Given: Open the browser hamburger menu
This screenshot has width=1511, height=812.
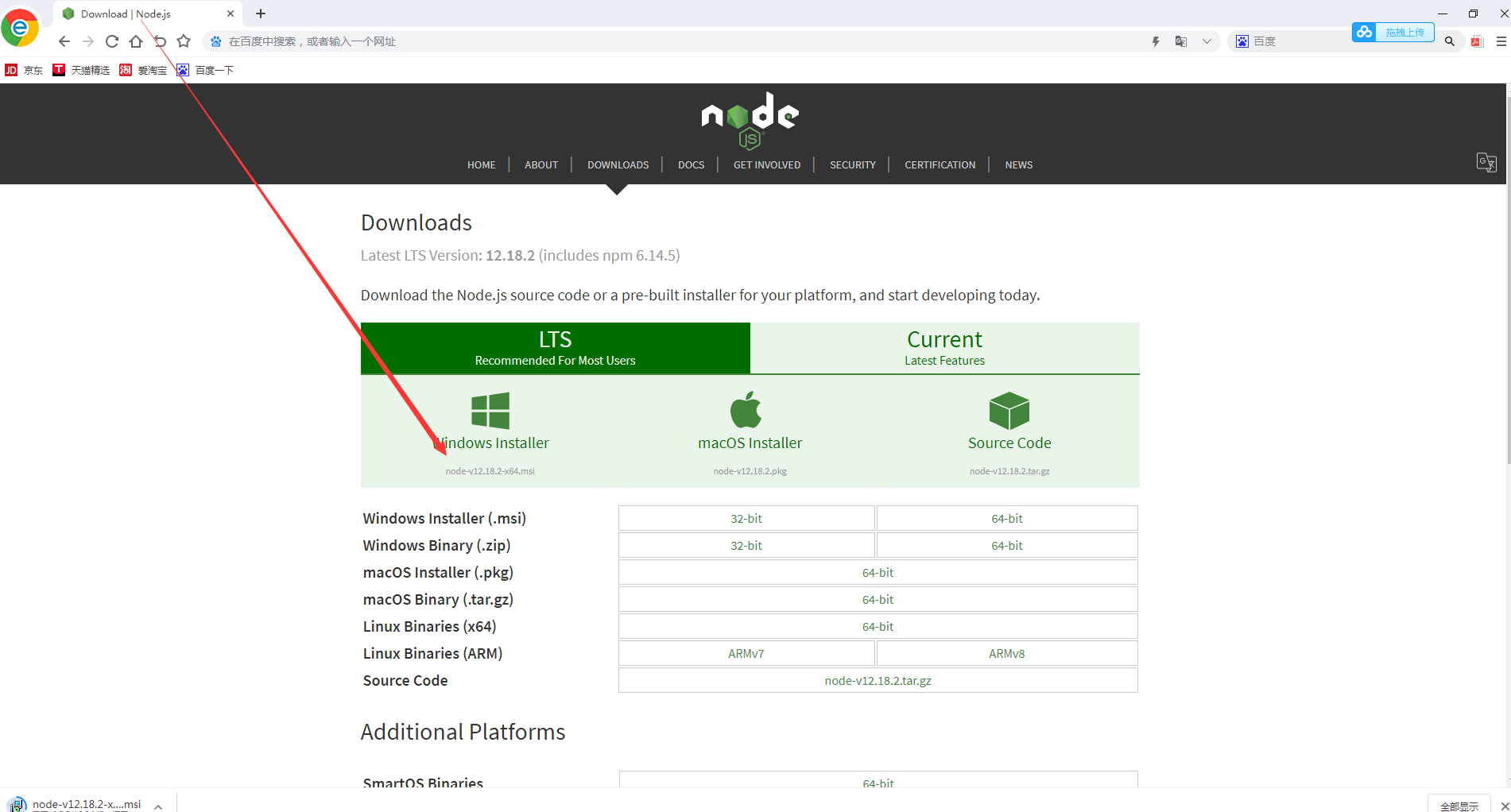Looking at the screenshot, I should (1501, 41).
